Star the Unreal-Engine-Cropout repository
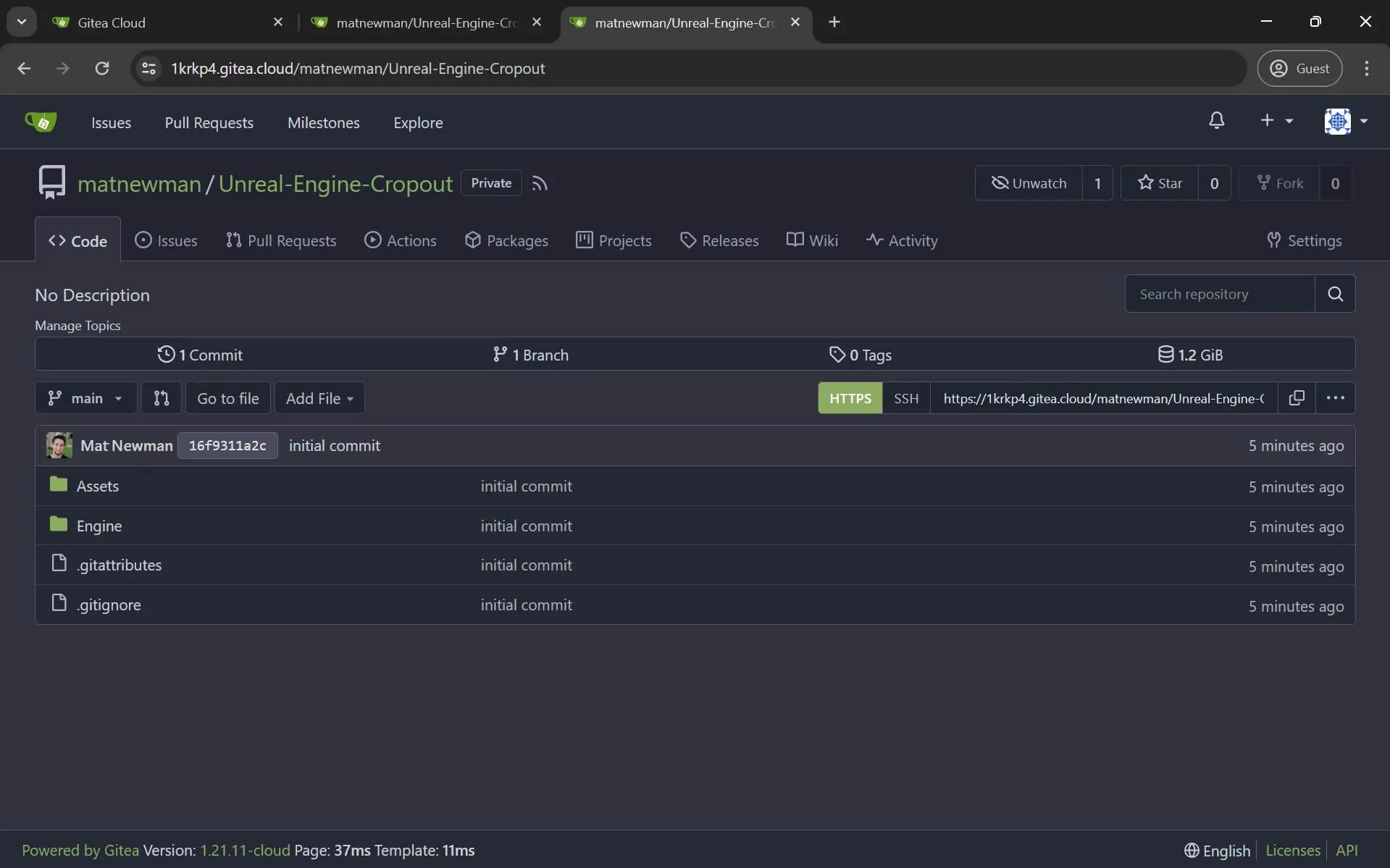The width and height of the screenshot is (1390, 868). pos(1160,182)
